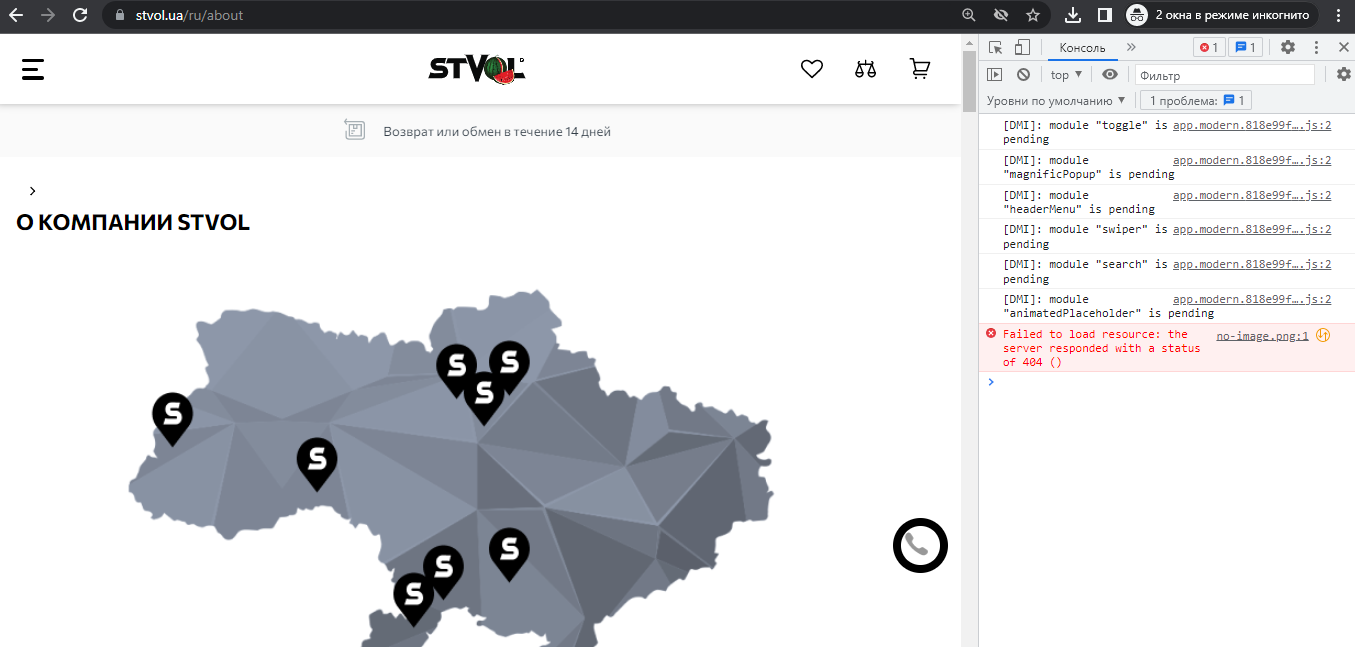Click the STVOL watermelon logo
This screenshot has width=1355, height=647.
(x=477, y=68)
